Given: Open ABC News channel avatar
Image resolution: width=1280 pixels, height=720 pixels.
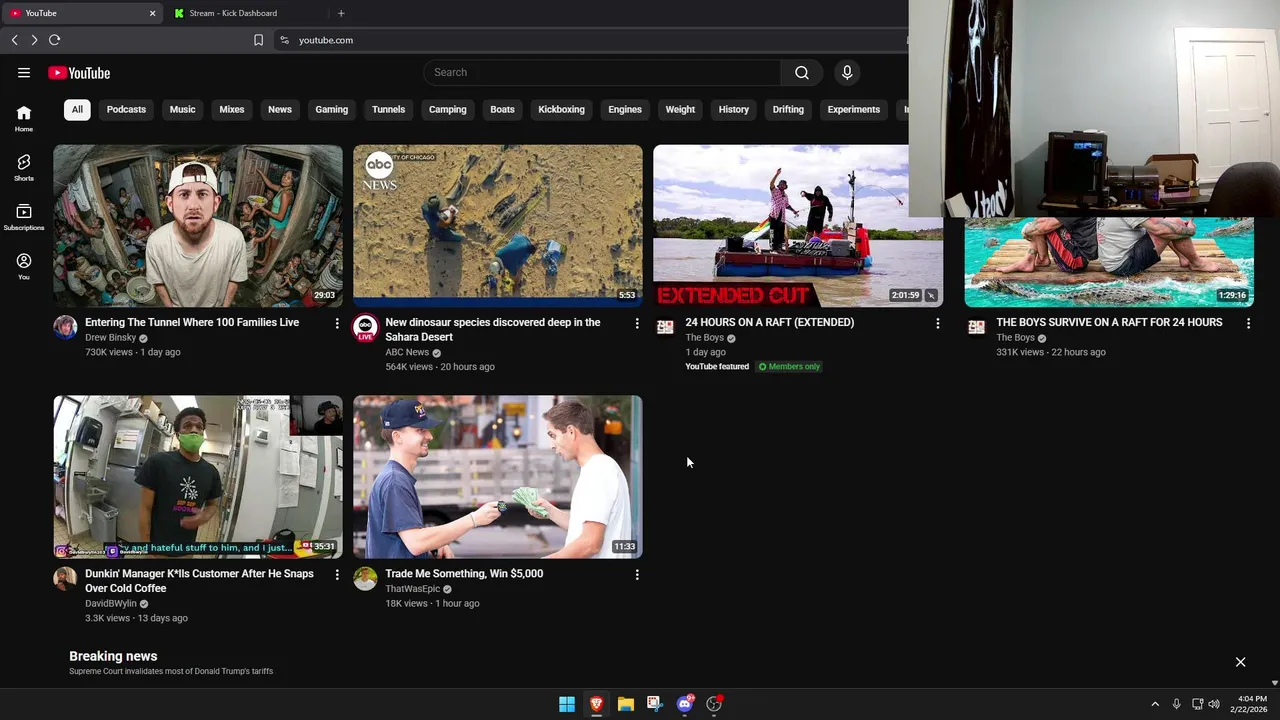Looking at the screenshot, I should [365, 327].
